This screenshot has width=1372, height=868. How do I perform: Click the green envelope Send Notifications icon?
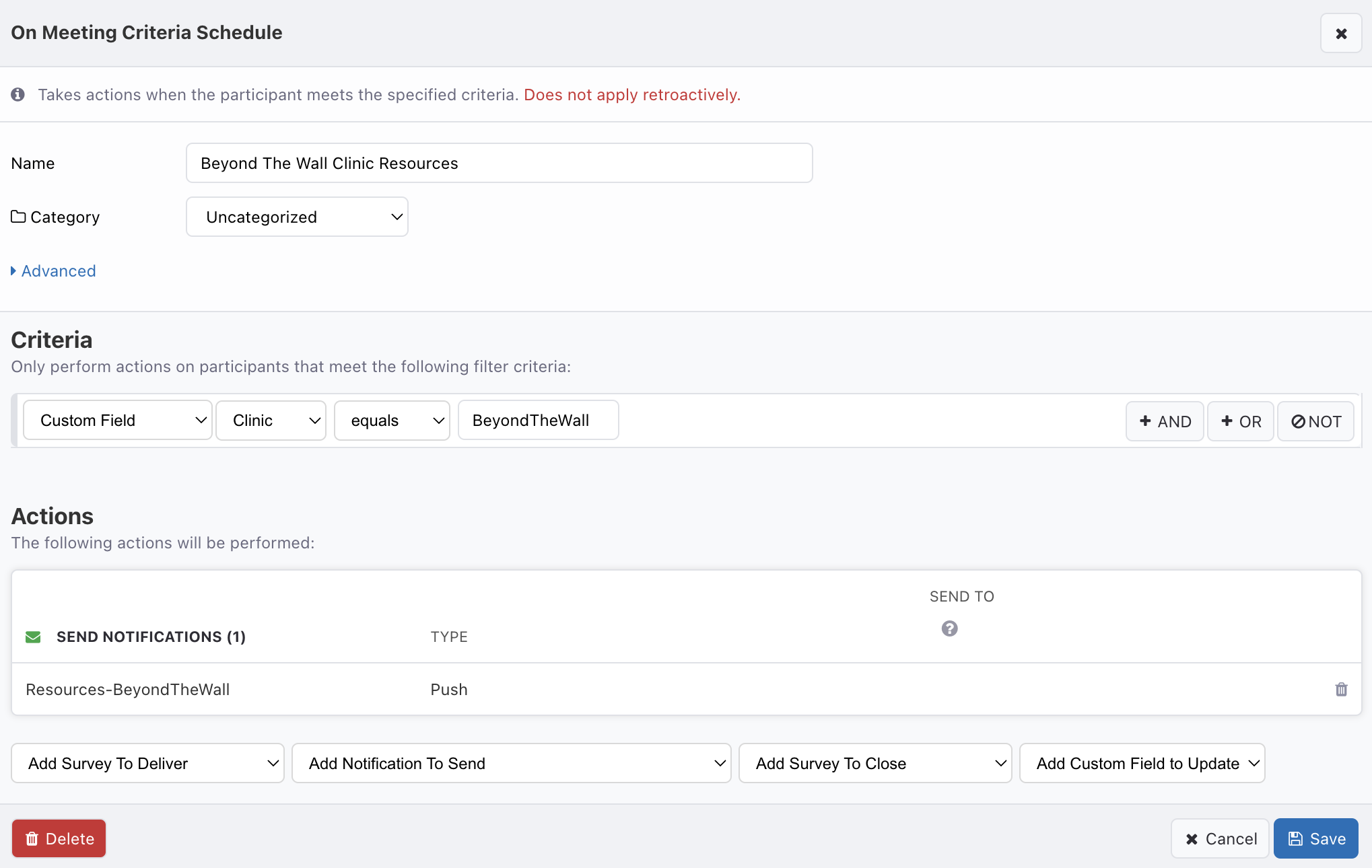(x=33, y=637)
